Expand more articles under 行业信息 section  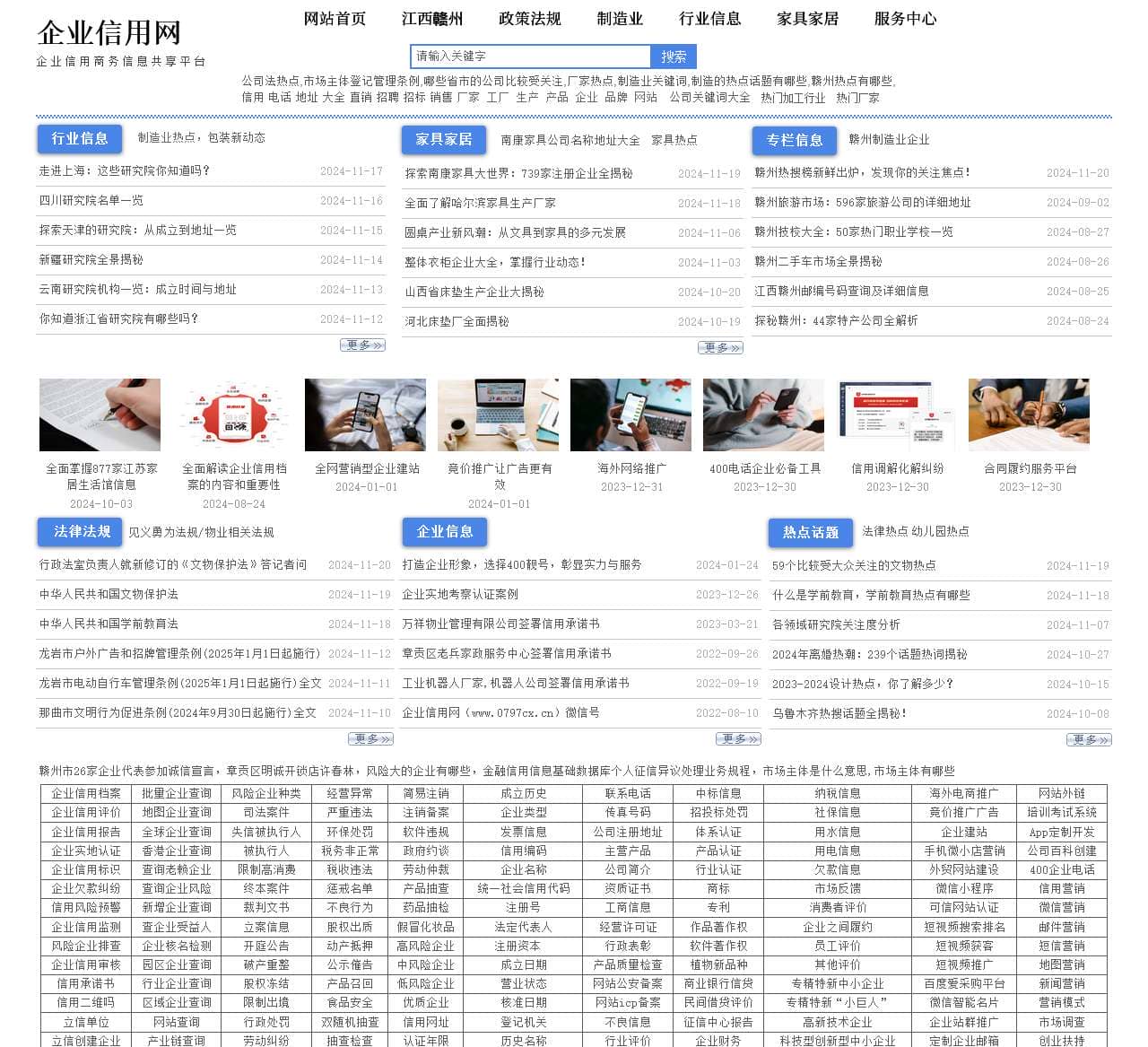coord(362,345)
